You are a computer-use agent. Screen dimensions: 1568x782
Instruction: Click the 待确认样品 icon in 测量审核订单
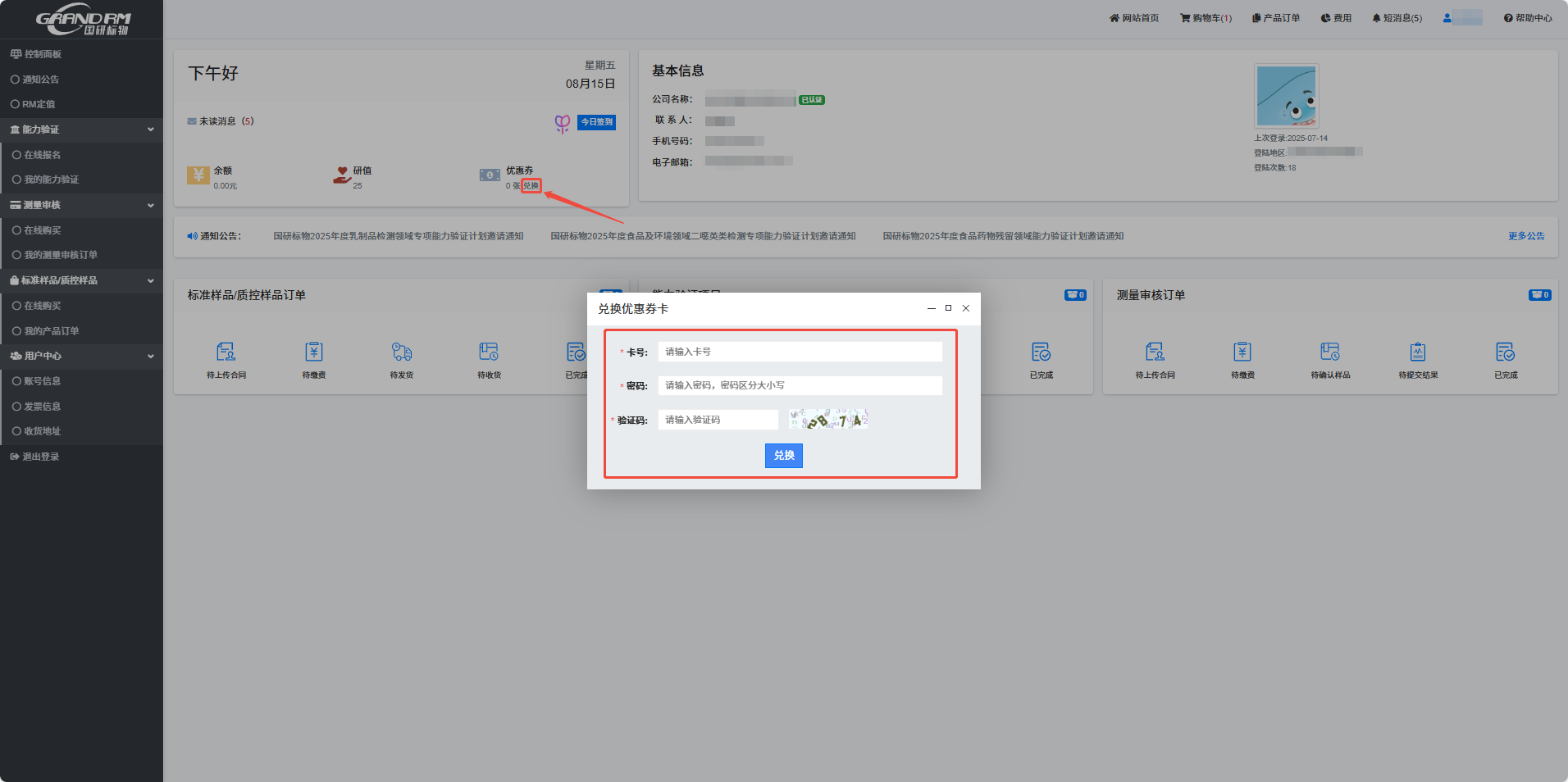click(x=1329, y=352)
